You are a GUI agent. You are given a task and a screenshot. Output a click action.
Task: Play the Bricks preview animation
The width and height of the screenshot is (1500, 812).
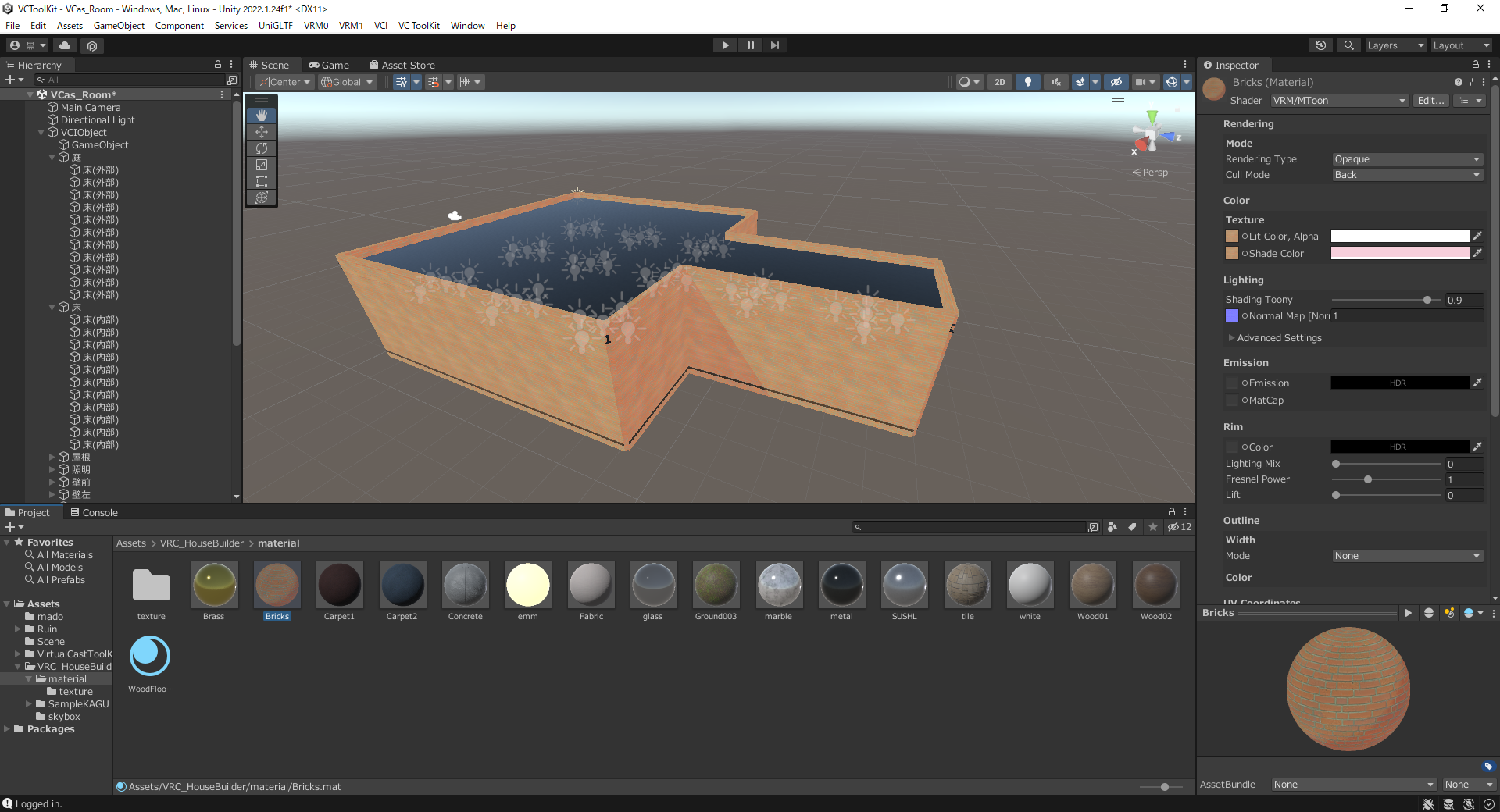pos(1408,613)
